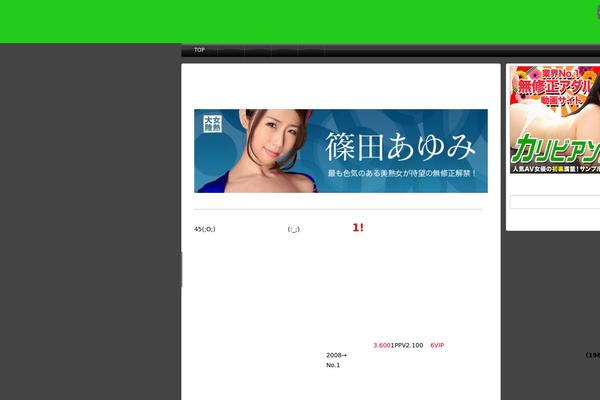The width and height of the screenshot is (600, 400).
Task: Click the small handle on content's left edge
Action: [x=182, y=270]
